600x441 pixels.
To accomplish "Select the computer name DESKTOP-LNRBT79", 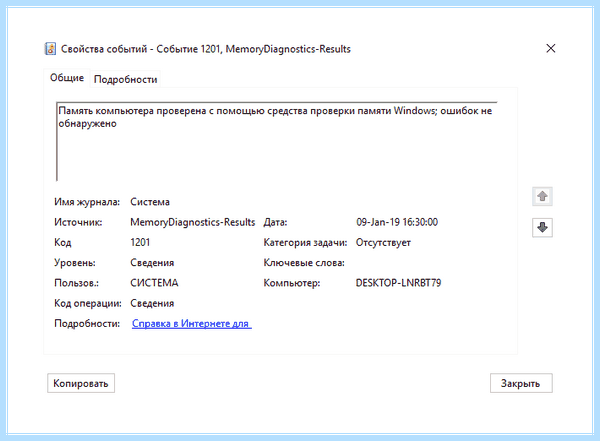I will pyautogui.click(x=398, y=283).
